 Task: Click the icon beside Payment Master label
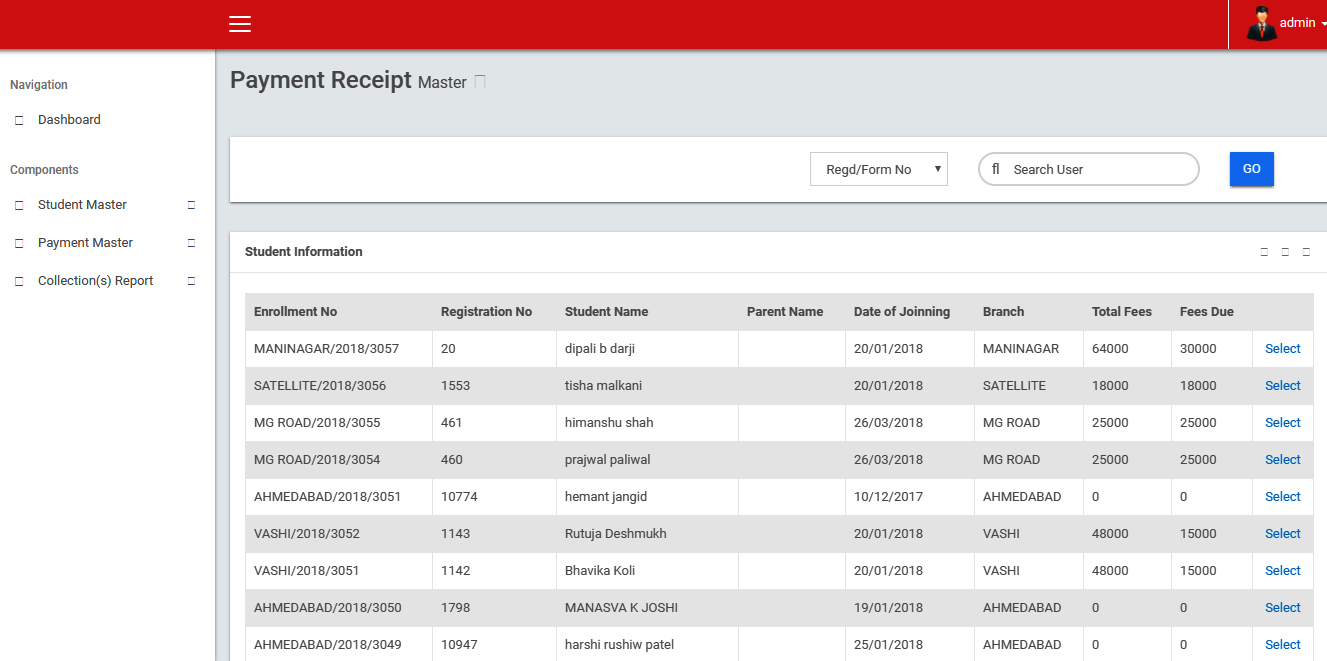click(19, 243)
